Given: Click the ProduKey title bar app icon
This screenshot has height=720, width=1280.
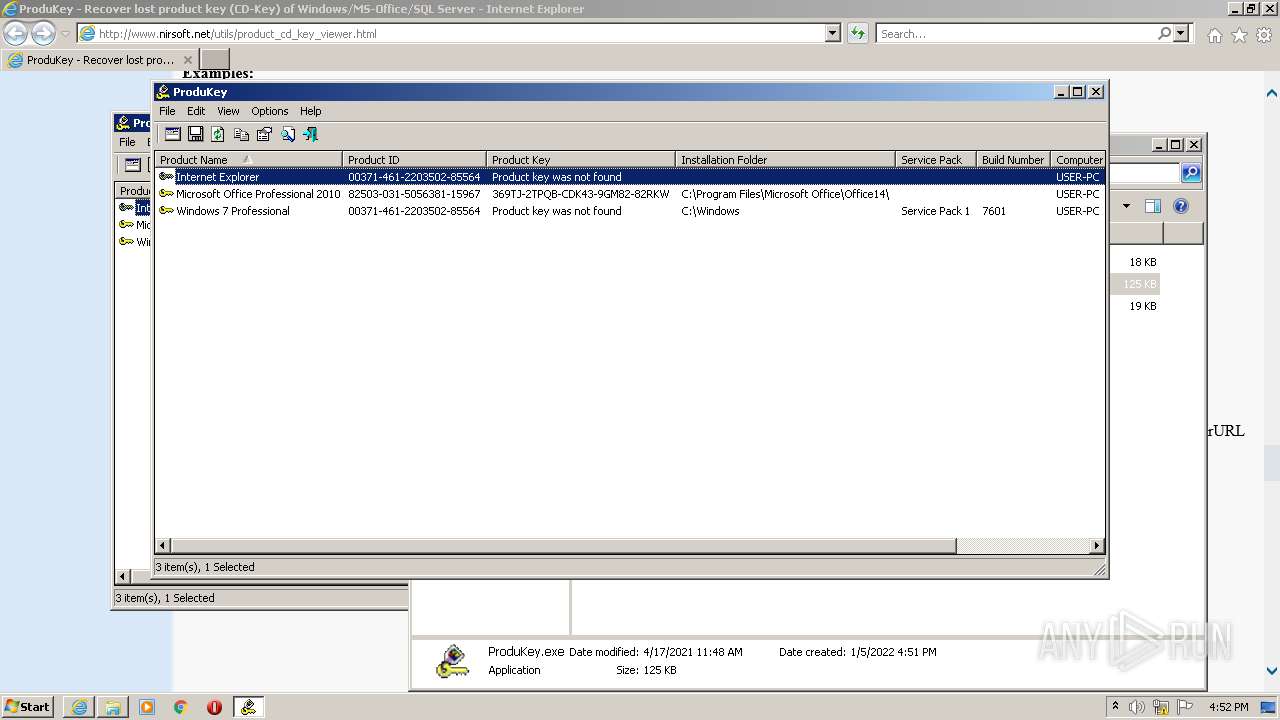Looking at the screenshot, I should click(163, 92).
